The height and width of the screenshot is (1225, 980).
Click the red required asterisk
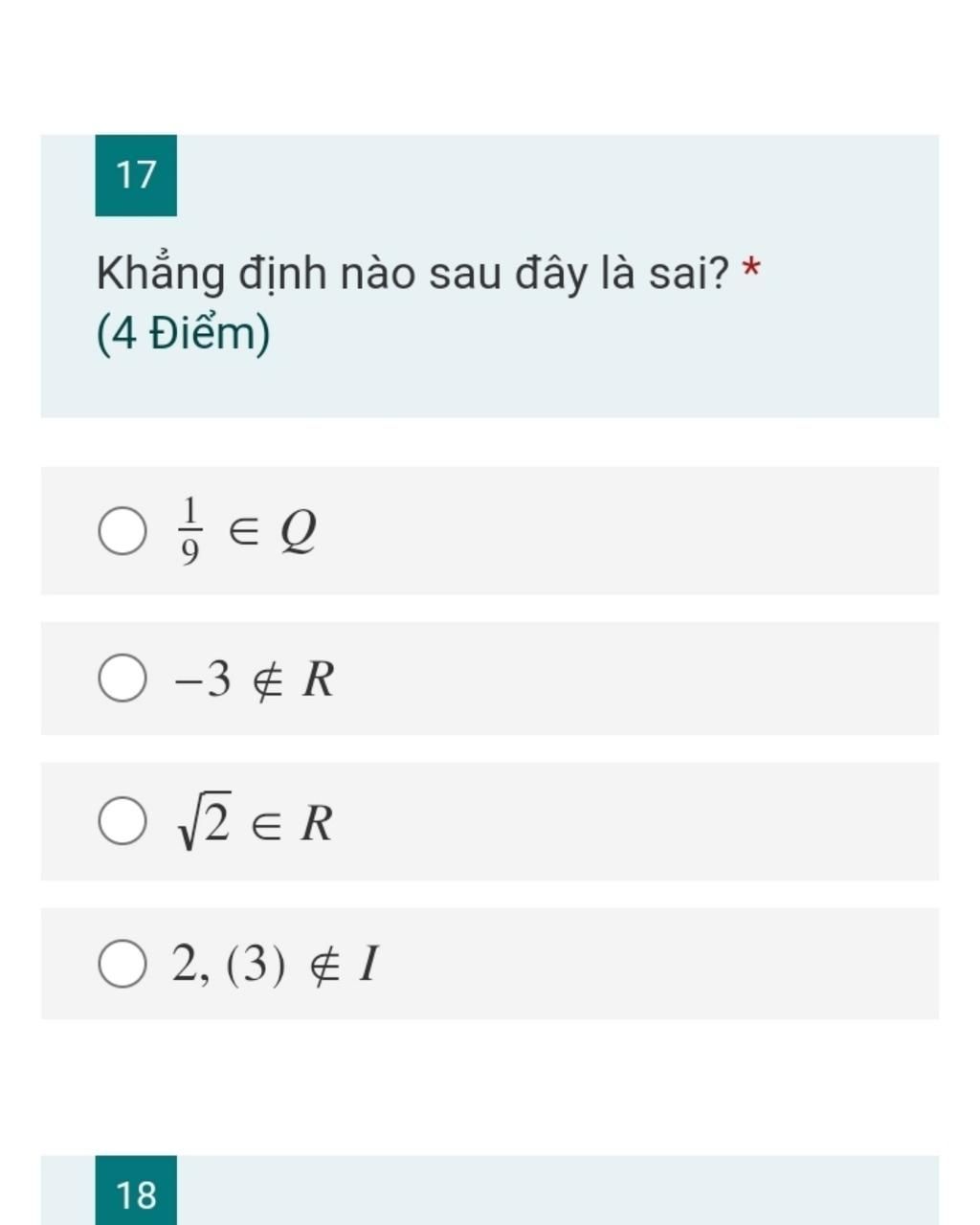point(751,267)
